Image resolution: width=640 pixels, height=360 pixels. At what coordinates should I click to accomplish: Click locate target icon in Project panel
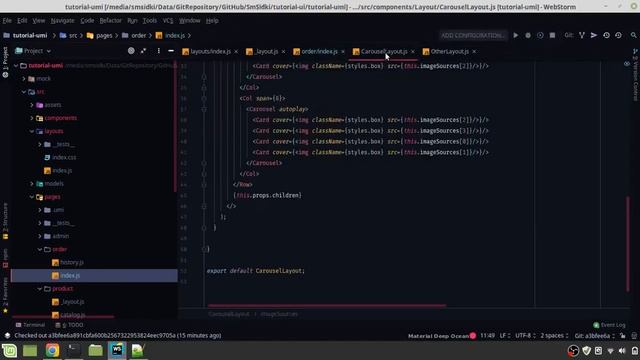tap(131, 51)
